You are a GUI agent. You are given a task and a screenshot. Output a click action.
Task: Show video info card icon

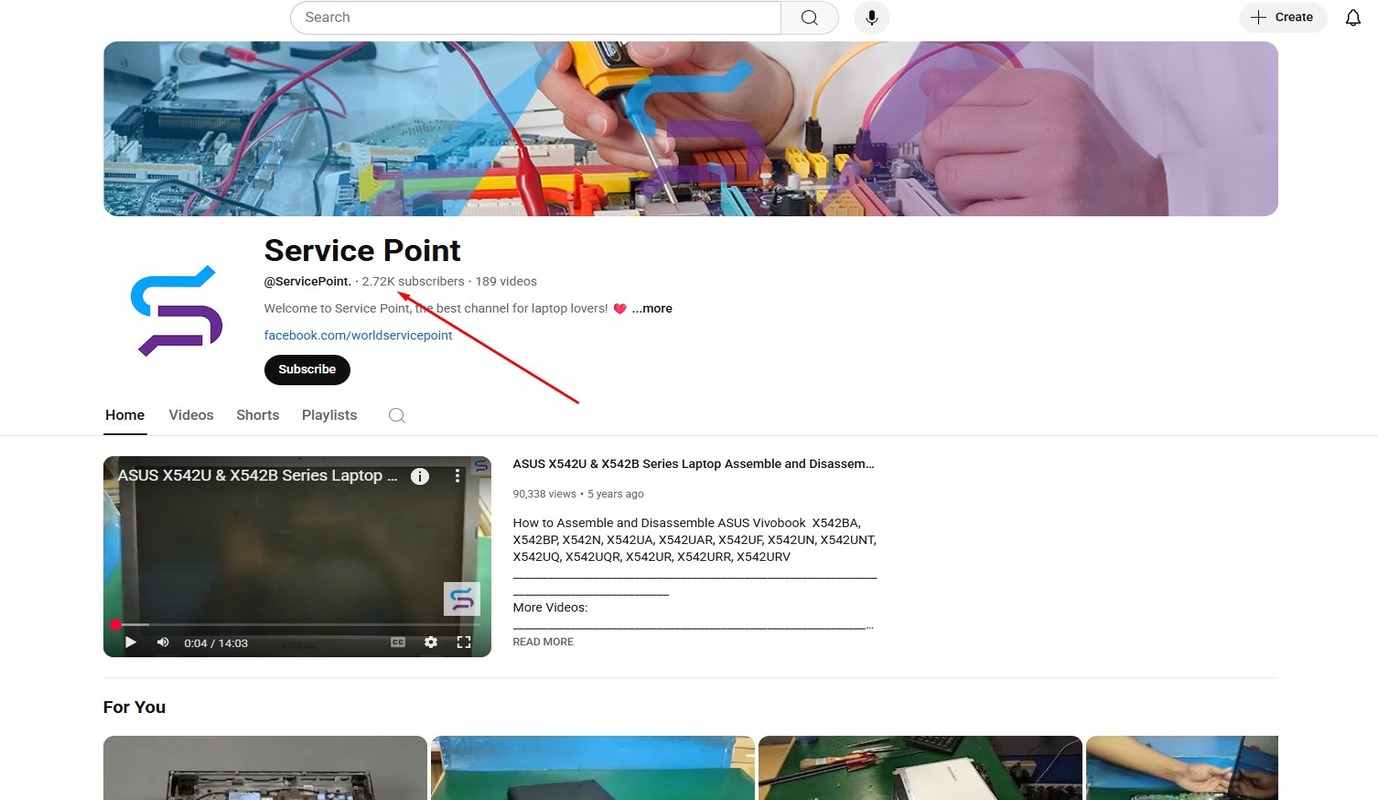coord(420,476)
